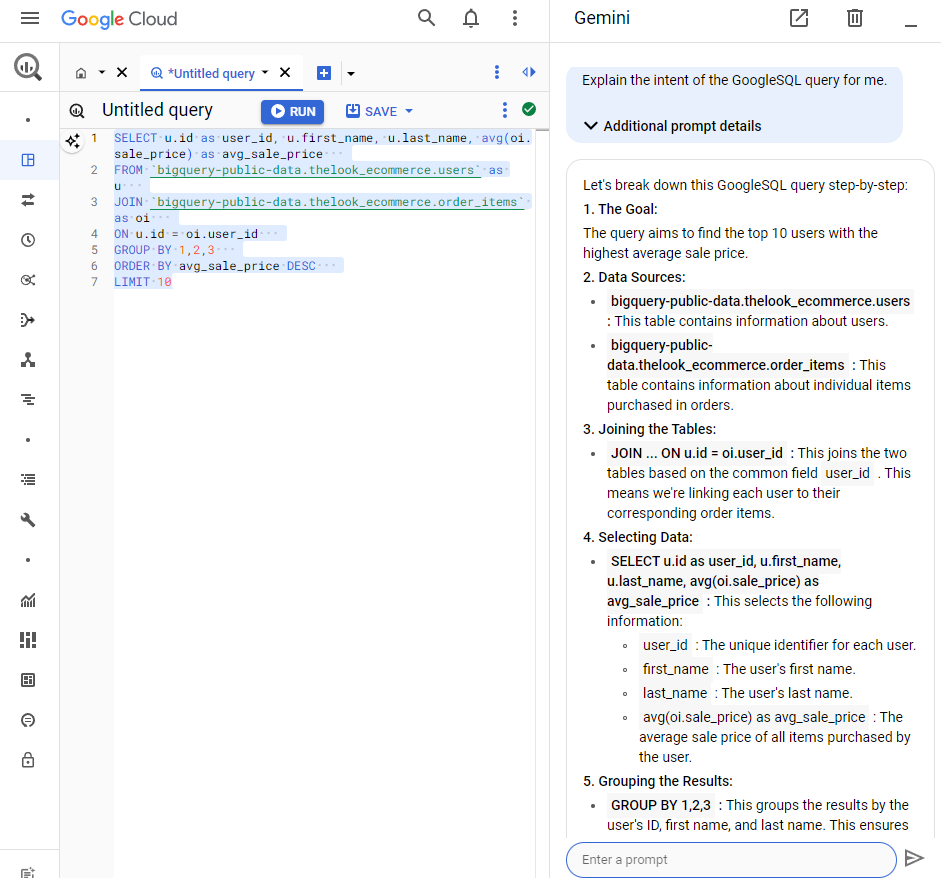
Task: Open the round speech-bubble sidebar icon
Action: [x=28, y=720]
